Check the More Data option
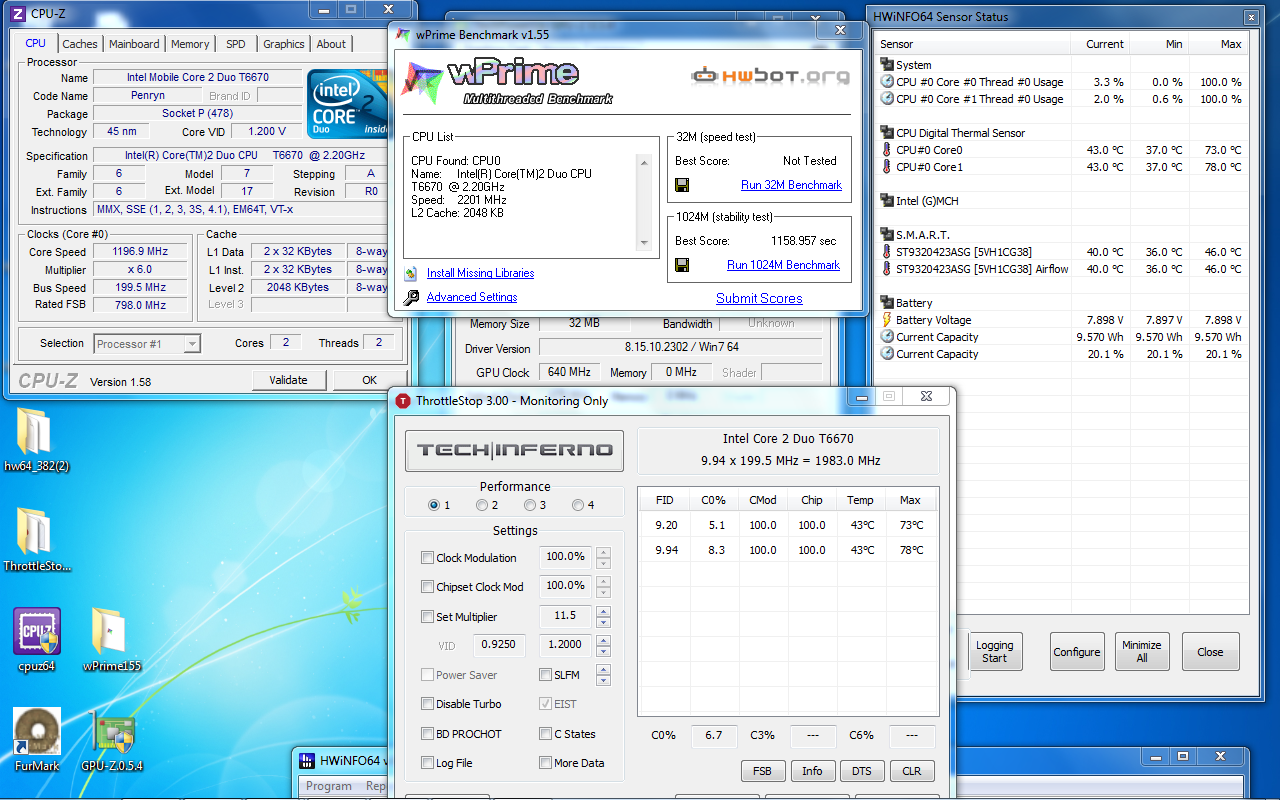 545,763
